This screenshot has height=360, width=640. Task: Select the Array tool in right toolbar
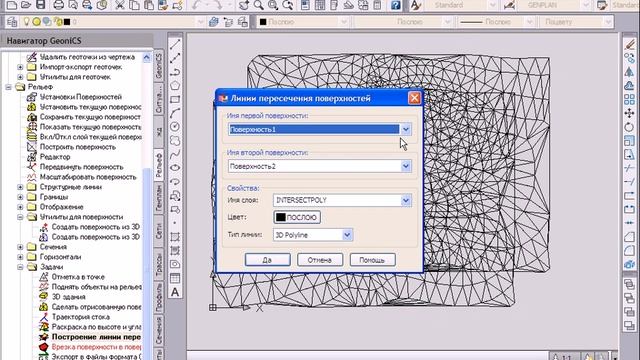629,99
